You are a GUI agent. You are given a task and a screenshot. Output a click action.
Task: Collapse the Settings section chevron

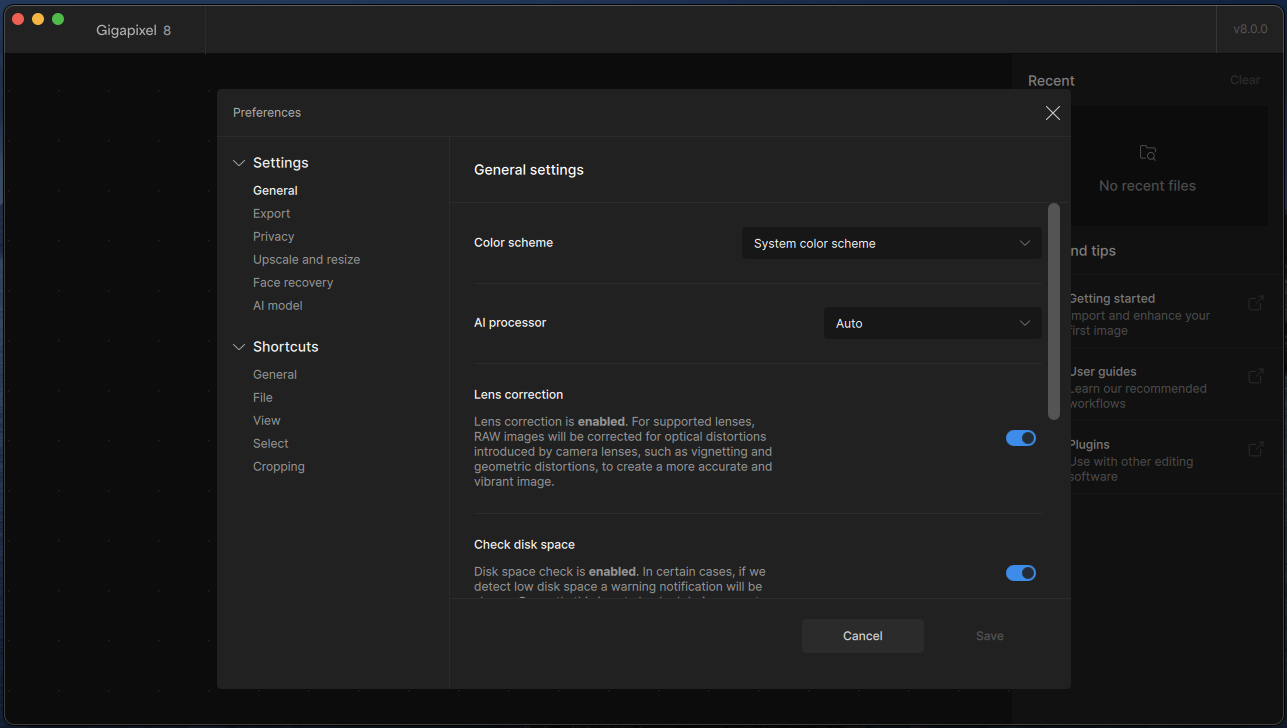(239, 163)
